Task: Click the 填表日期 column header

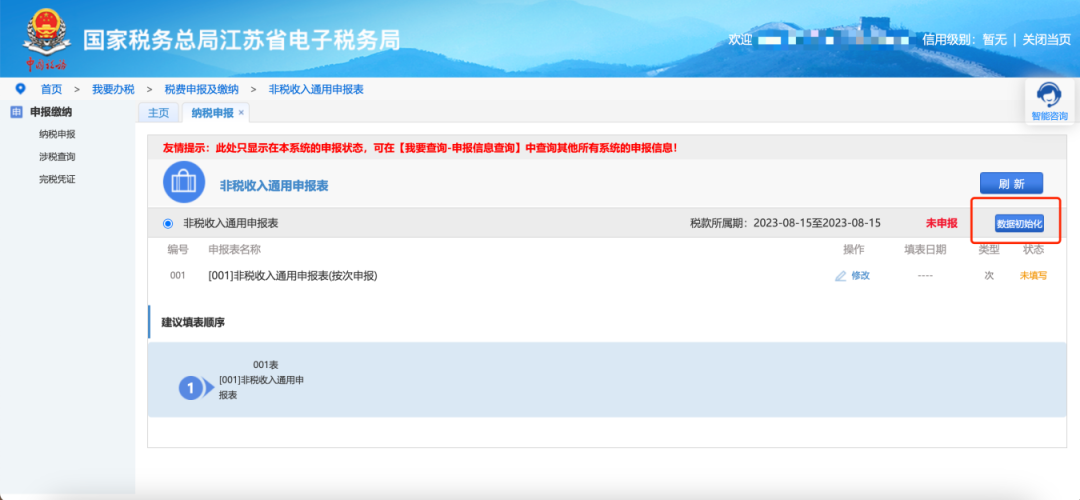Action: (925, 249)
